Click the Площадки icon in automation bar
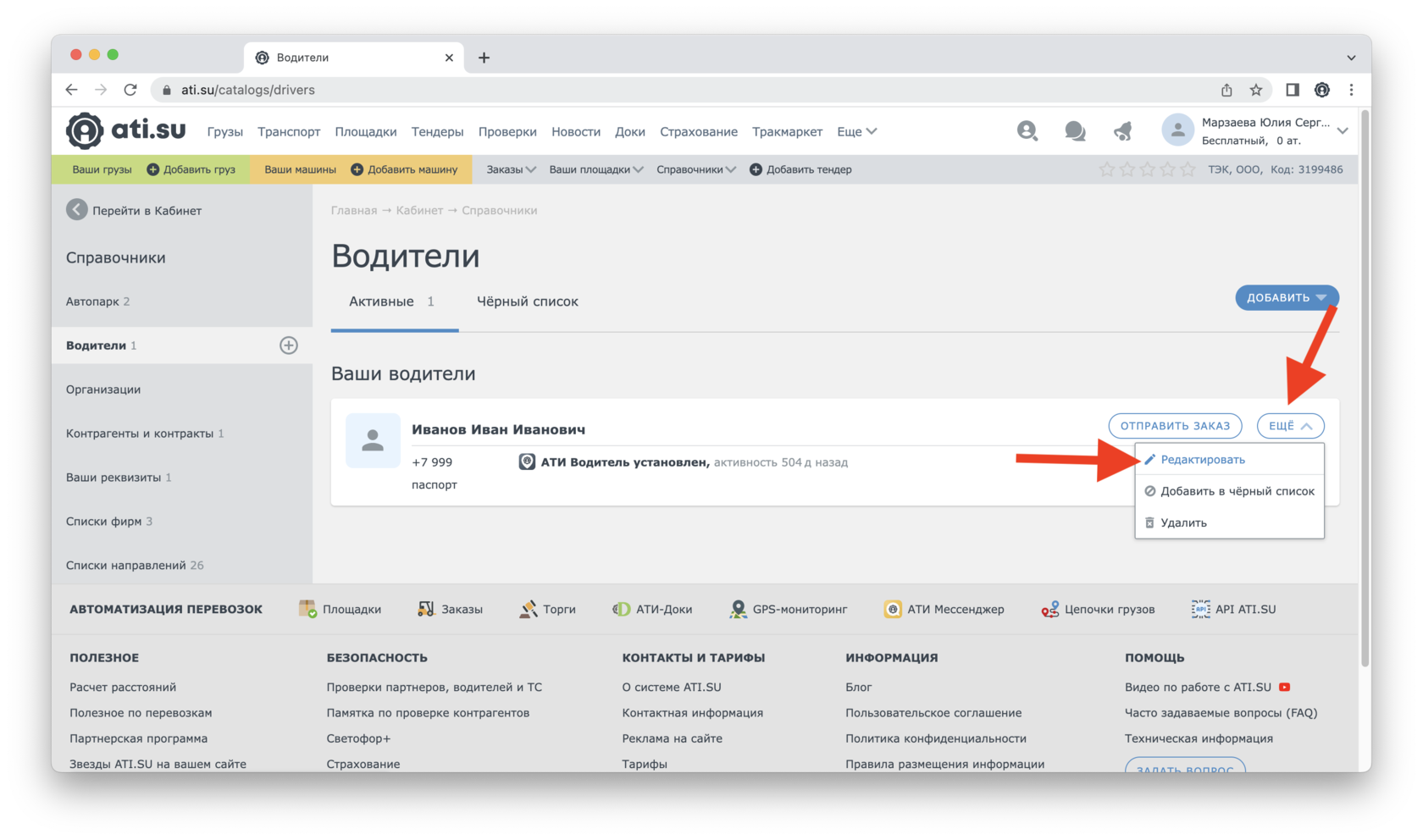Viewport: 1423px width, 840px height. coord(307,609)
